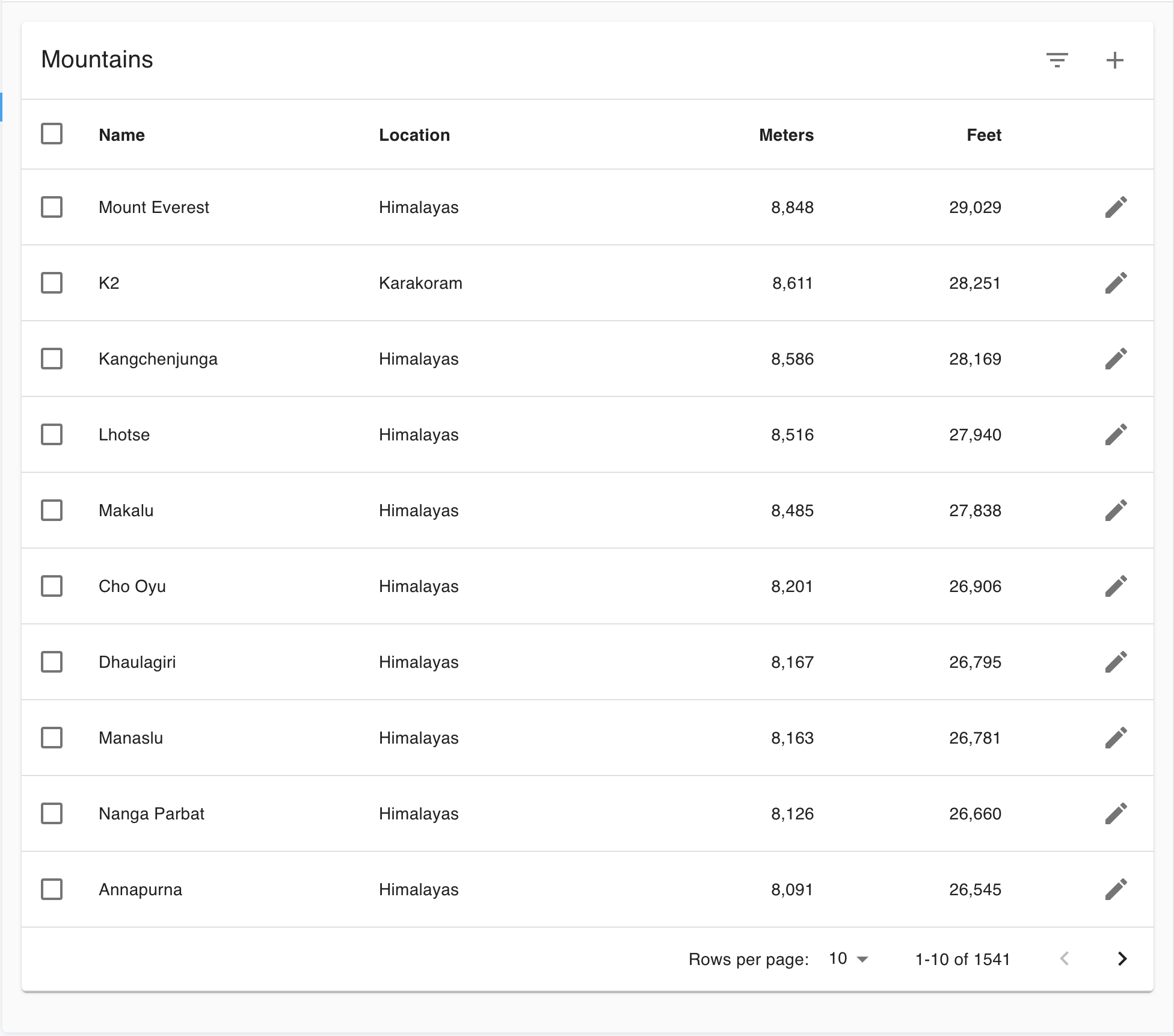The width and height of the screenshot is (1174, 1036).
Task: Edit the Dhaulagiri row
Action: pyautogui.click(x=1116, y=662)
